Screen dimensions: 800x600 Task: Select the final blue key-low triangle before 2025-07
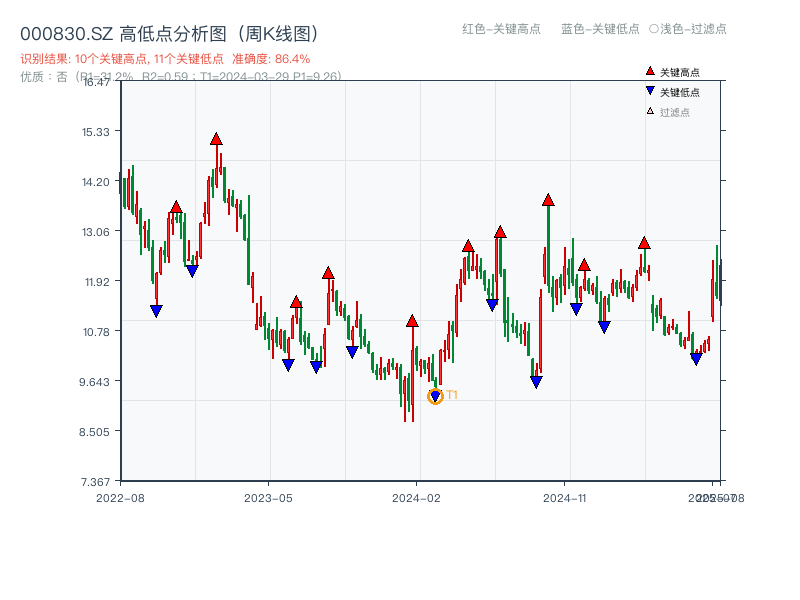(696, 359)
